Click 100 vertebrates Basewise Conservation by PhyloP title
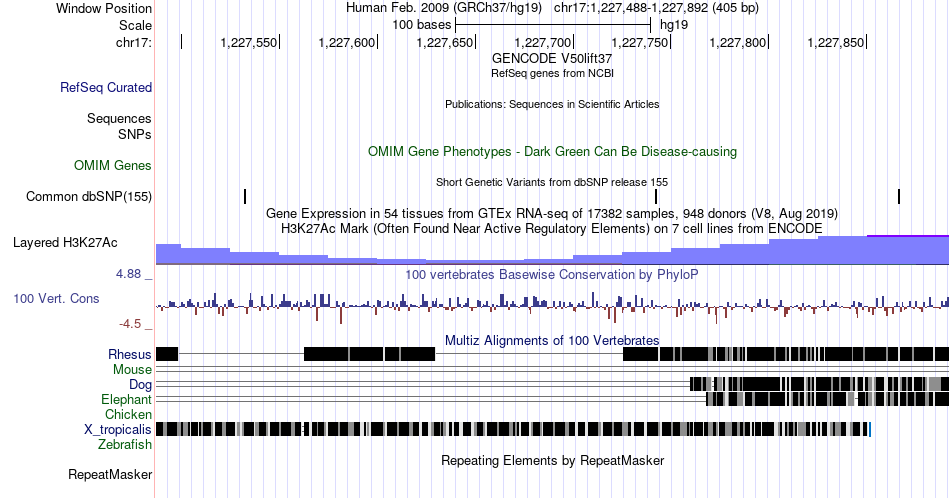 coord(552,274)
